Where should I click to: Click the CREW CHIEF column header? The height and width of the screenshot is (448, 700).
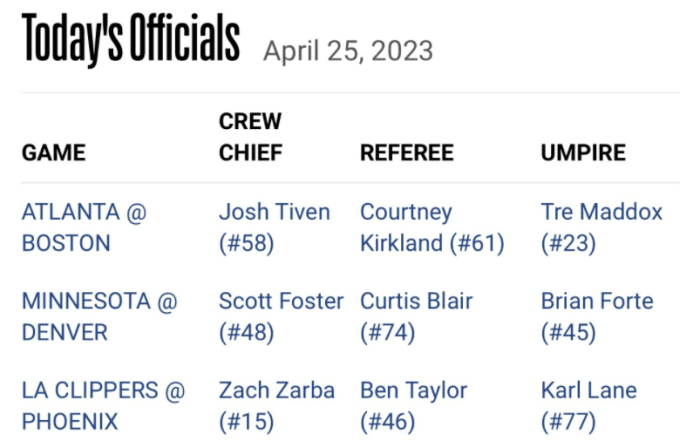[x=251, y=137]
